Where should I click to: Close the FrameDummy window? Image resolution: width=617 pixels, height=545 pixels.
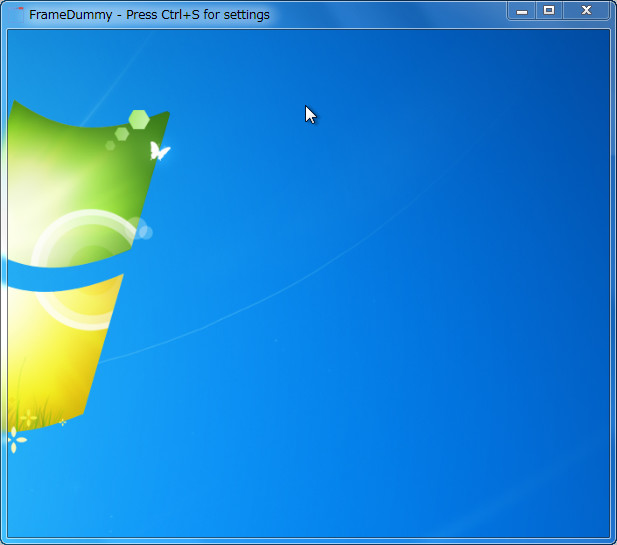[586, 11]
